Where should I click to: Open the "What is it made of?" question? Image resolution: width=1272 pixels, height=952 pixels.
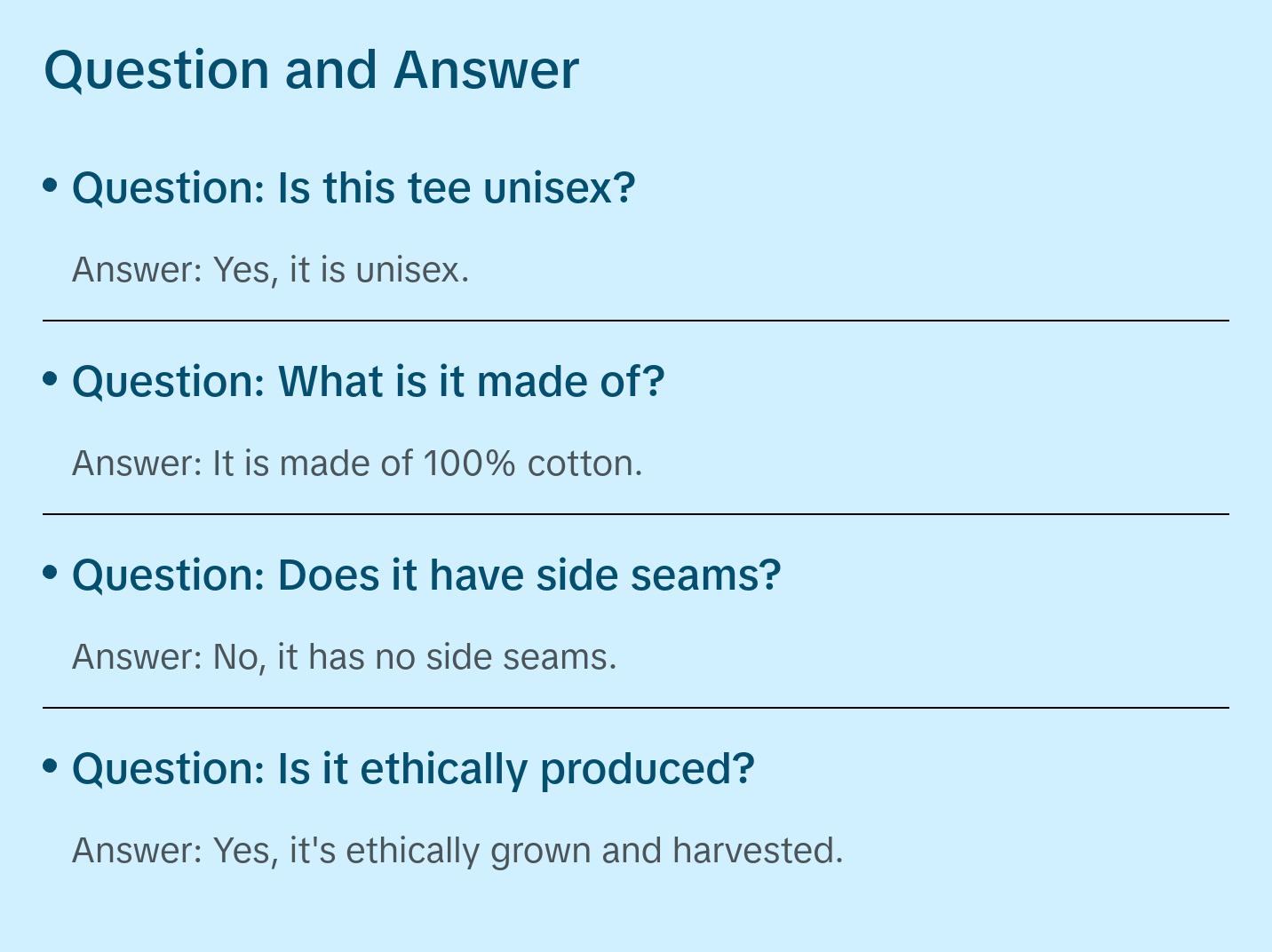(368, 382)
